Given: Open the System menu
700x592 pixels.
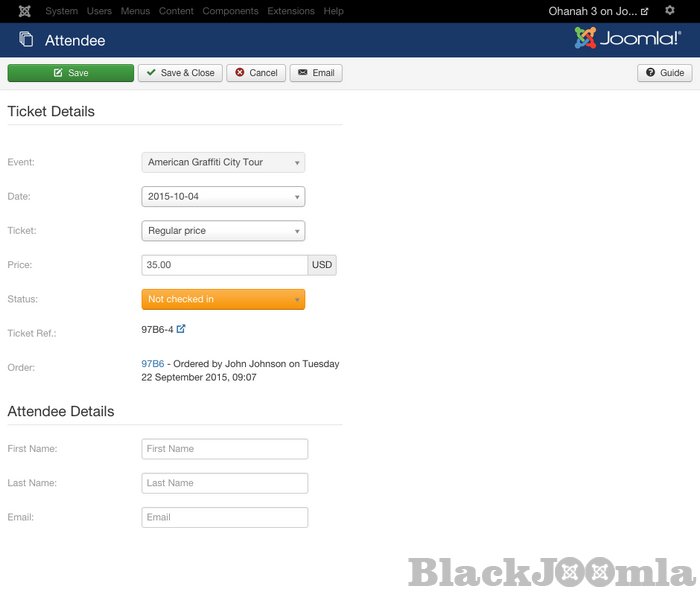Looking at the screenshot, I should coord(61,11).
